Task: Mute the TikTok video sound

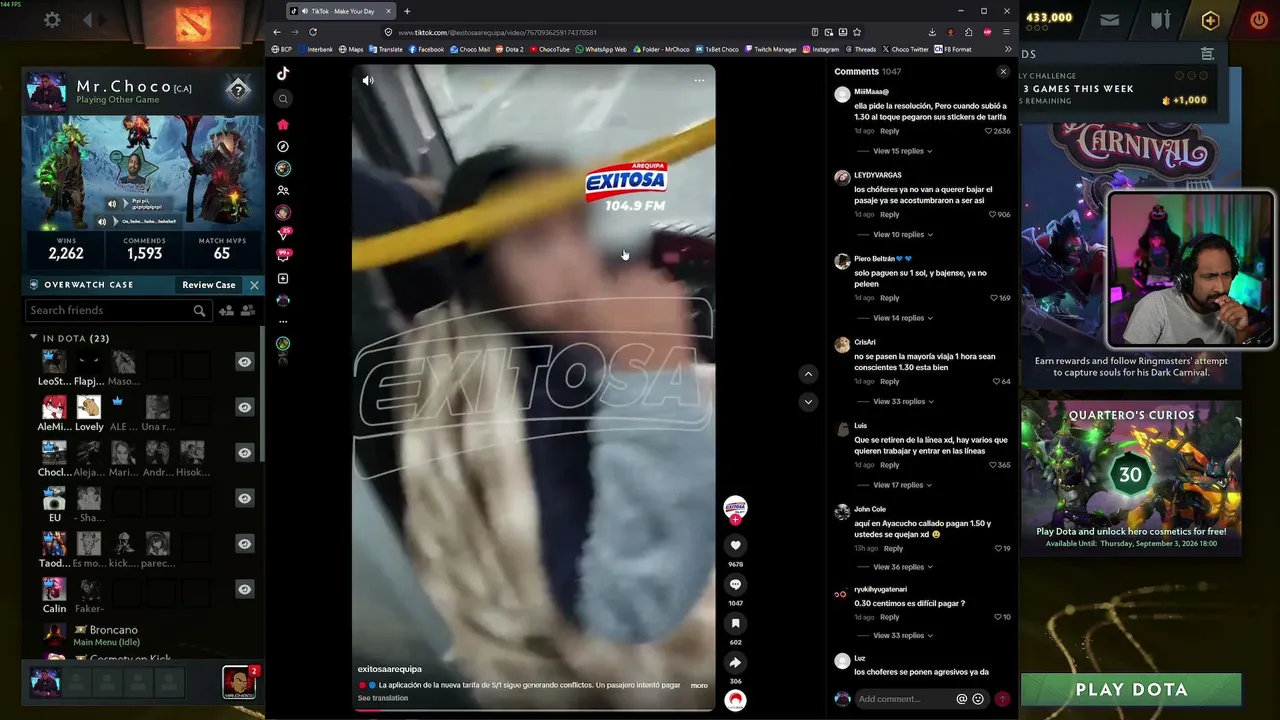Action: point(368,81)
